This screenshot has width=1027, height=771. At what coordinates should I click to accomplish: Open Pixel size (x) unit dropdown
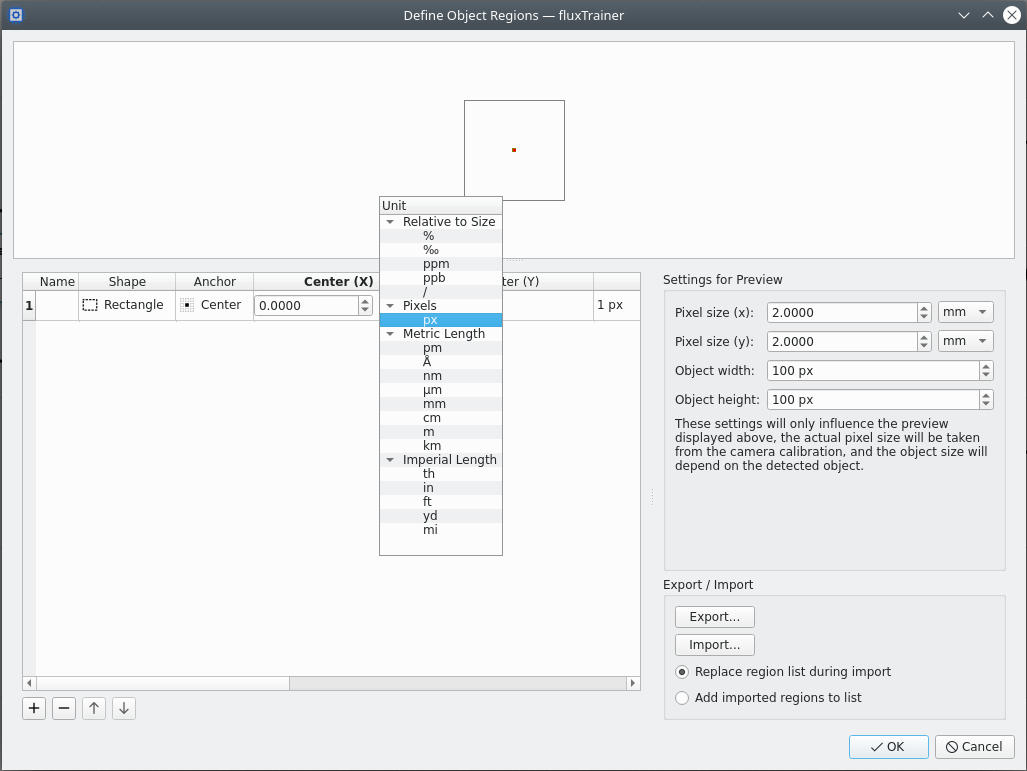click(x=965, y=312)
